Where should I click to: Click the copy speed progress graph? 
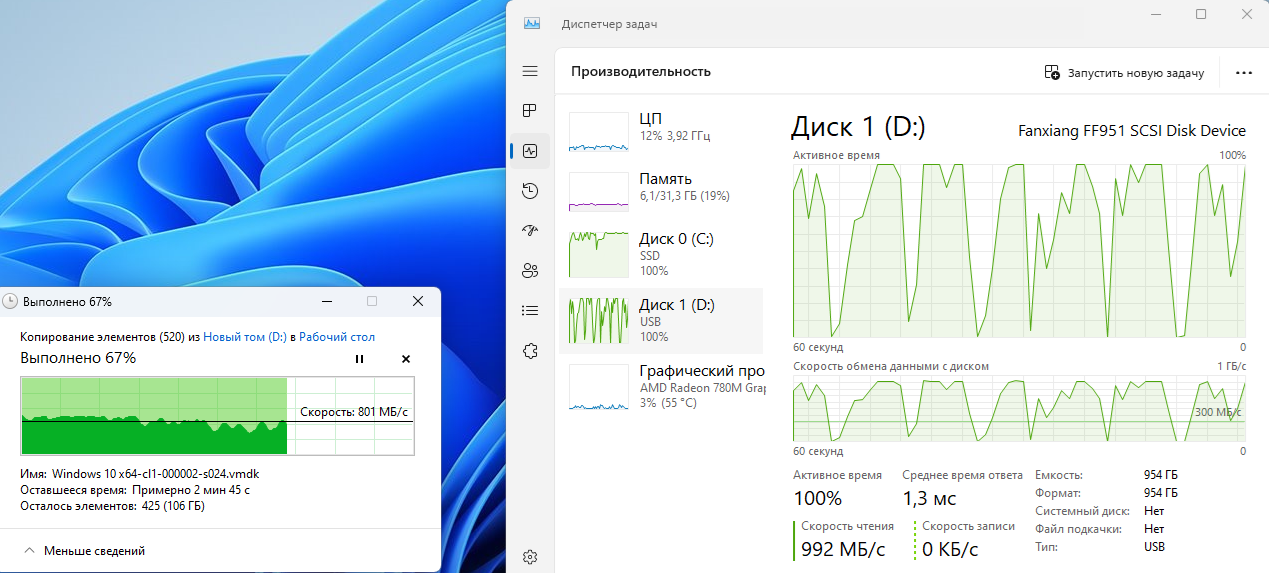pyautogui.click(x=217, y=416)
